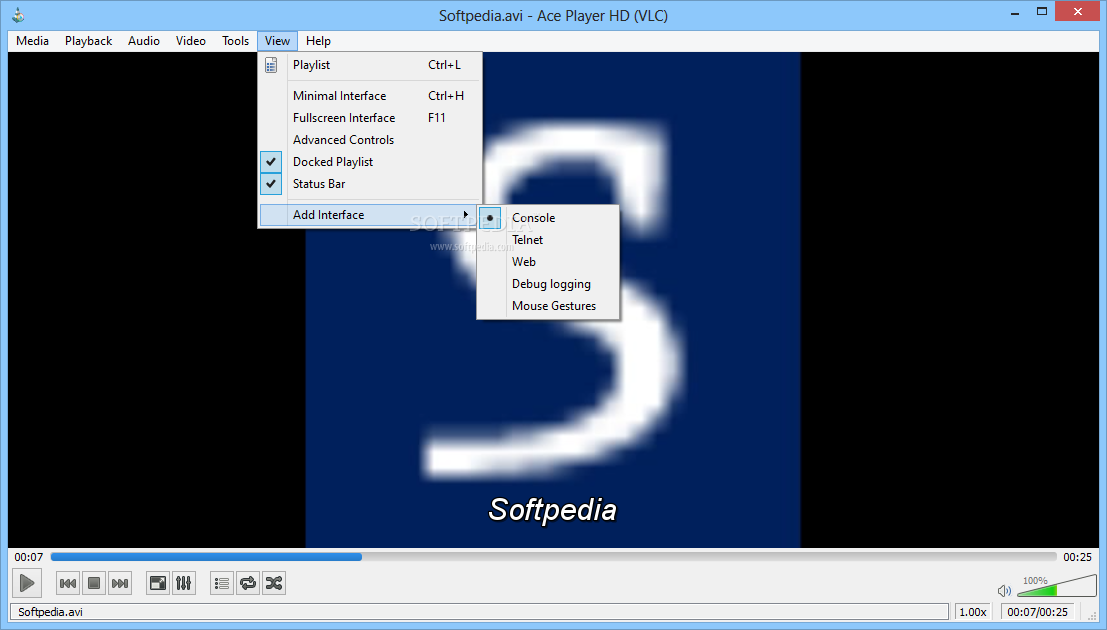Open the Playback menu
Screen dimensions: 1107x630
88,41
